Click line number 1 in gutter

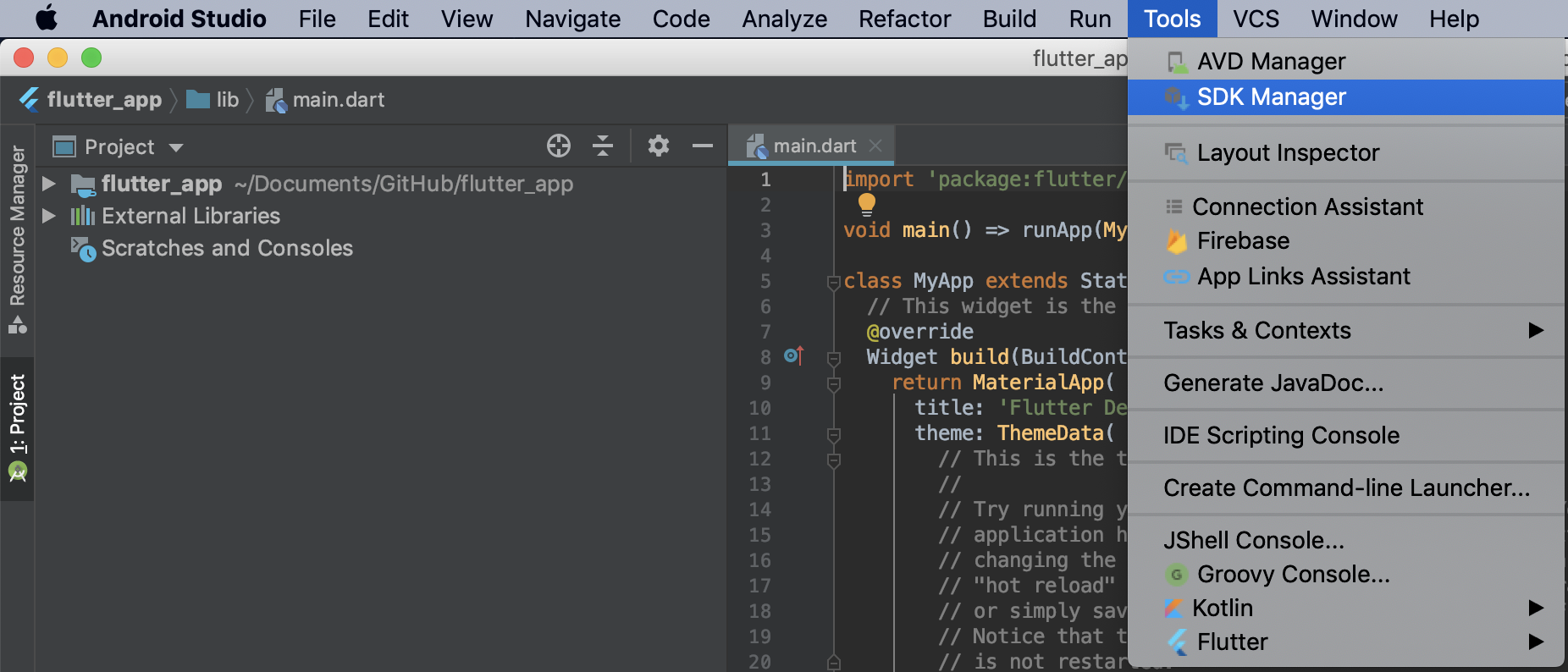(765, 179)
